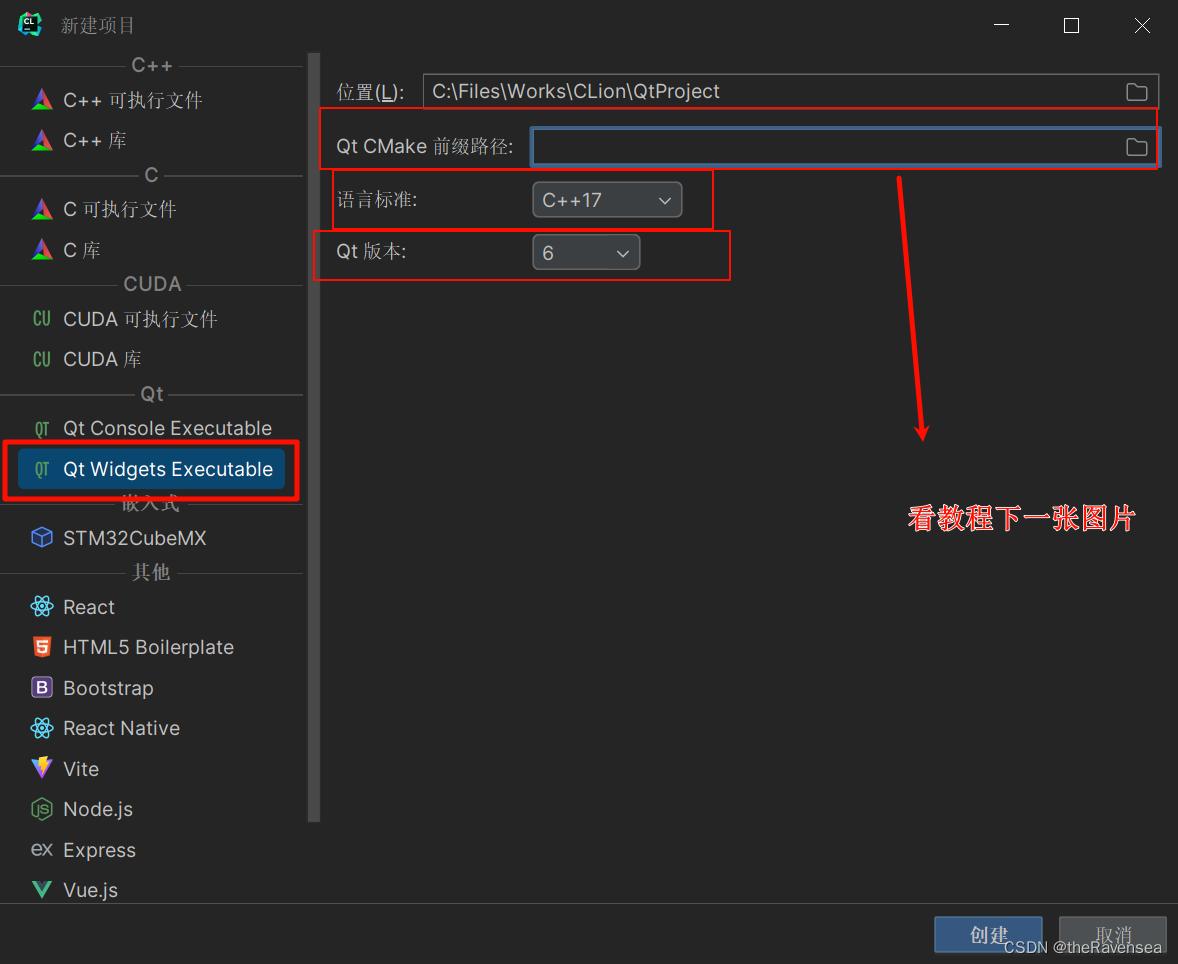1178x964 pixels.
Task: Click the React Native atom icon
Action: click(x=42, y=727)
